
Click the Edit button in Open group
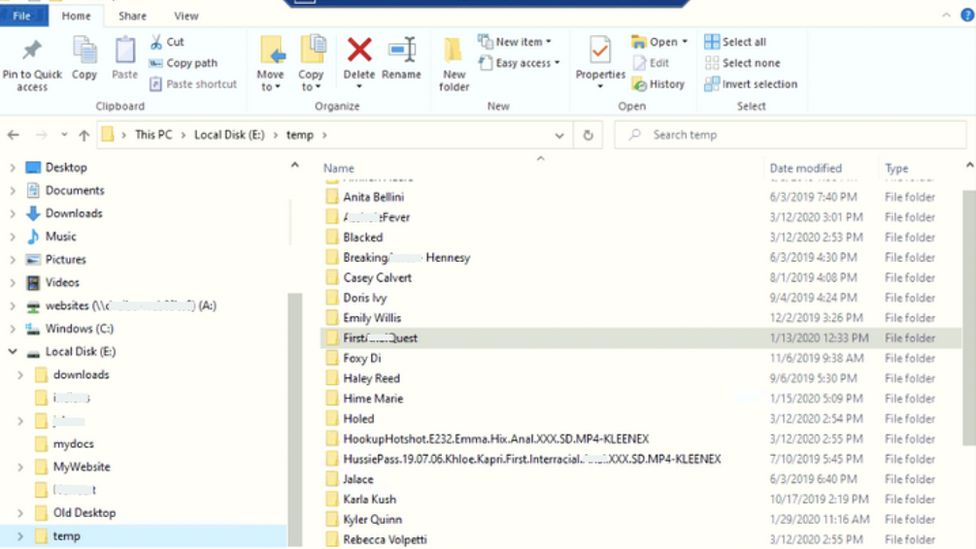[x=651, y=63]
